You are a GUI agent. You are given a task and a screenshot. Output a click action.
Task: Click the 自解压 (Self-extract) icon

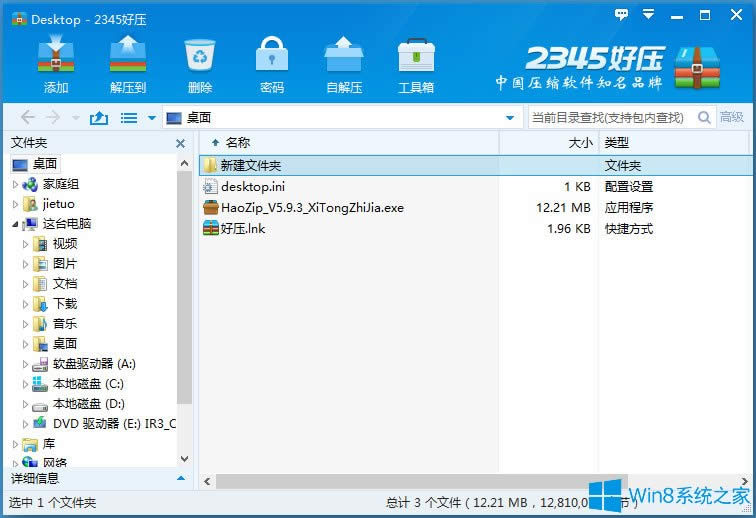(344, 62)
